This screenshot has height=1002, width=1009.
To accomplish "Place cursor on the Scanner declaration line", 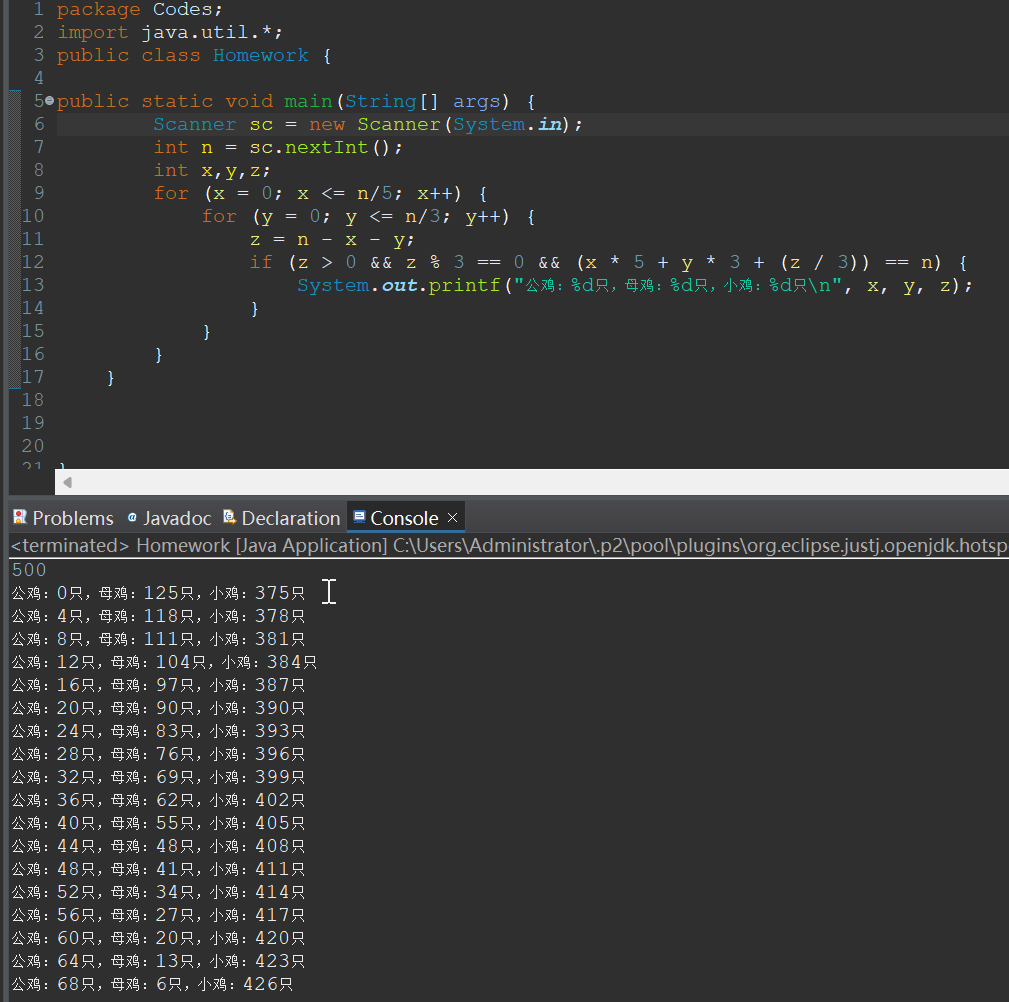I will pos(367,124).
